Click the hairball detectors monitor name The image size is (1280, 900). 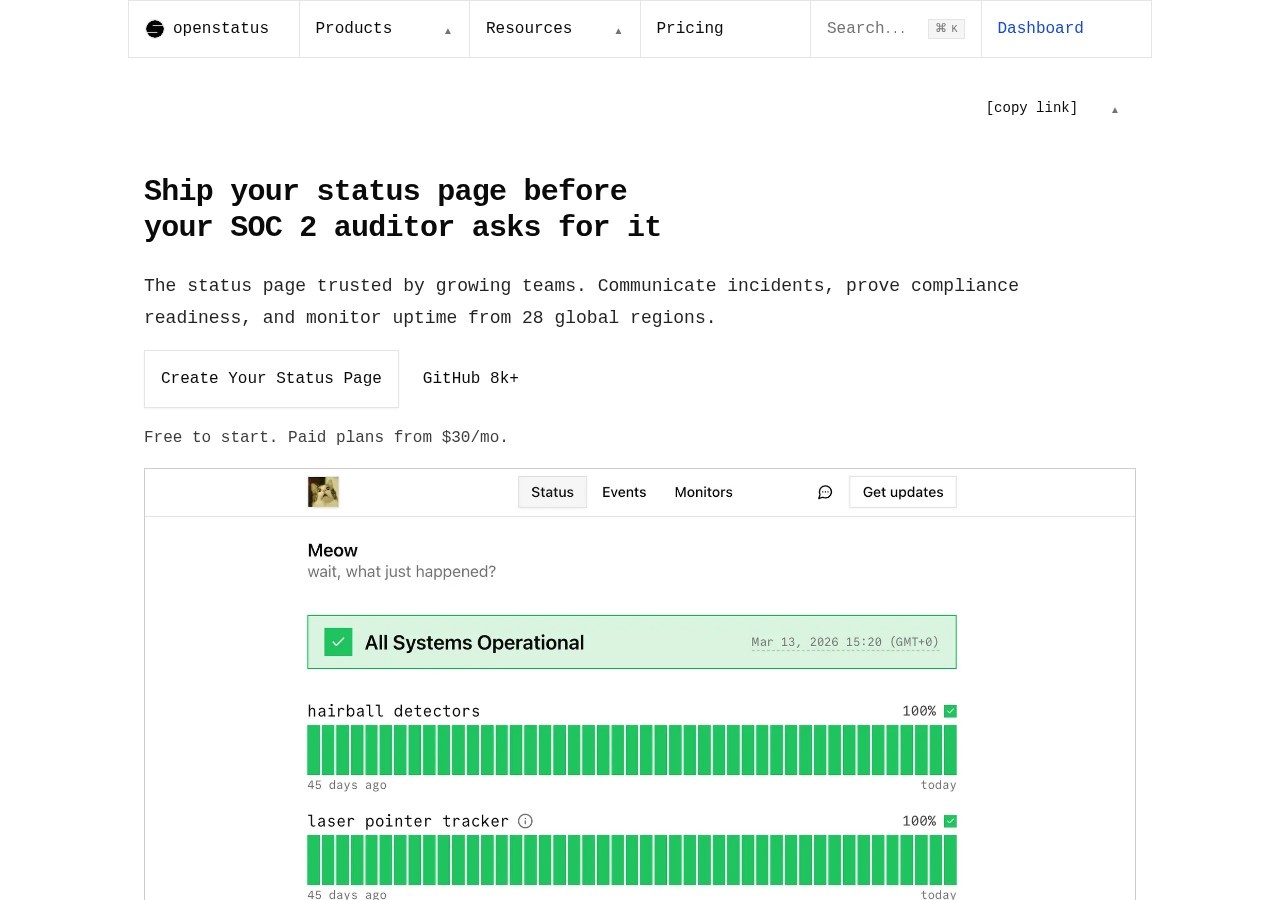tap(394, 711)
